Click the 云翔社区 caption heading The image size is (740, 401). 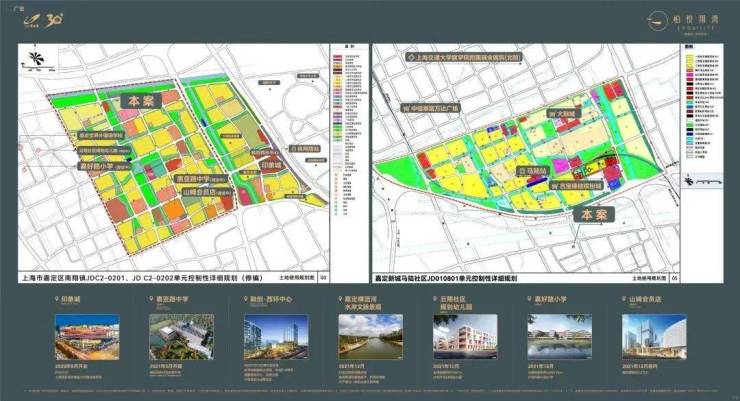(x=456, y=303)
